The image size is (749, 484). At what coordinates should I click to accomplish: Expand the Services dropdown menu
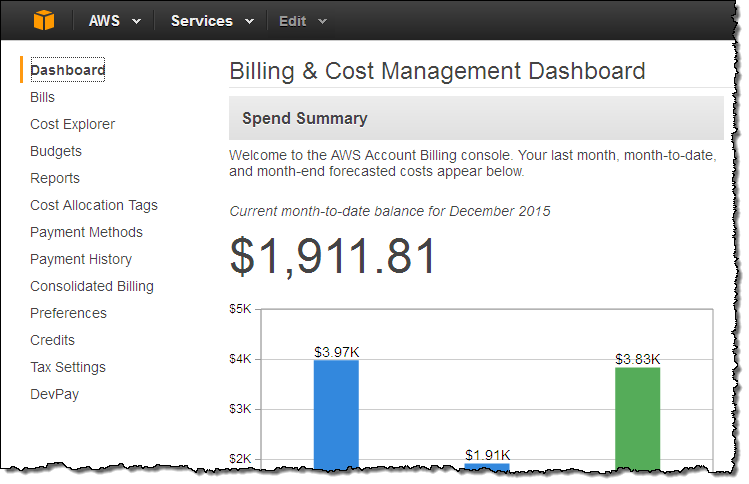pos(211,21)
